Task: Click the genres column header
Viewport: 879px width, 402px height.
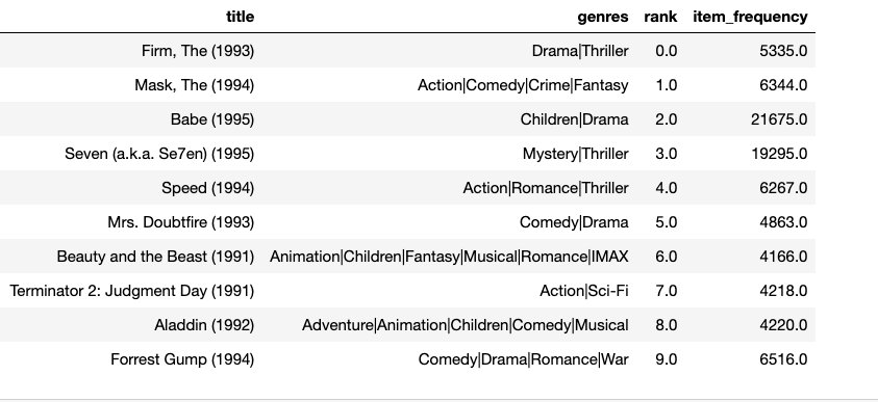Action: point(603,17)
